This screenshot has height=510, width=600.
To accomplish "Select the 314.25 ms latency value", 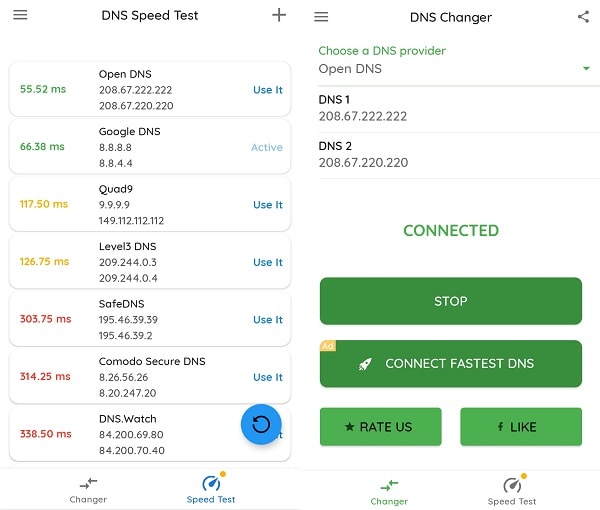I will click(x=45, y=376).
